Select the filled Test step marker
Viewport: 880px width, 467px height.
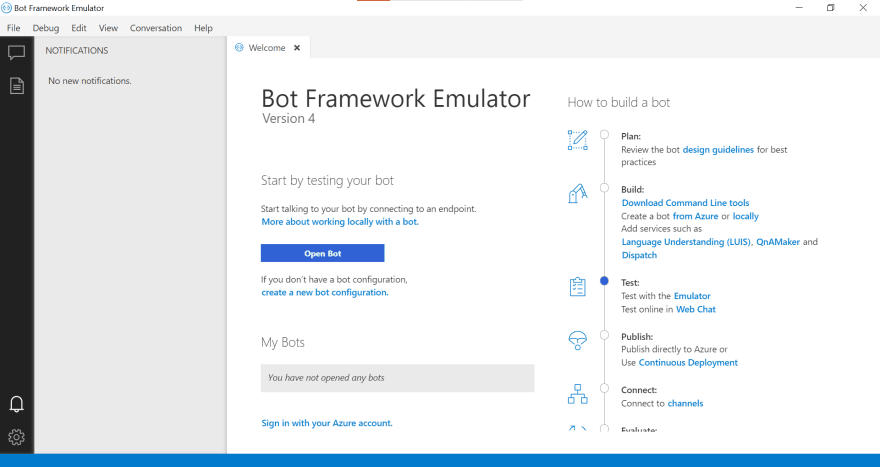pyautogui.click(x=604, y=281)
